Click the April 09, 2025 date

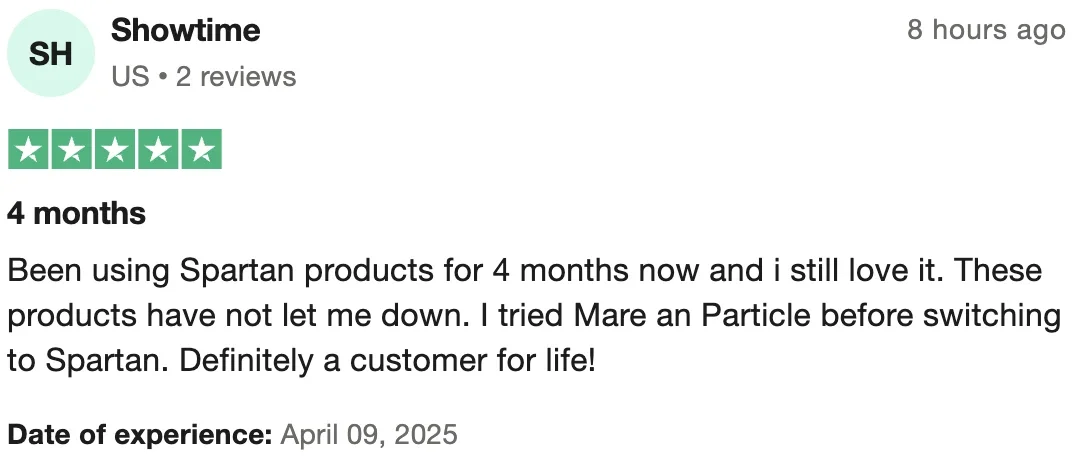pyautogui.click(x=369, y=435)
